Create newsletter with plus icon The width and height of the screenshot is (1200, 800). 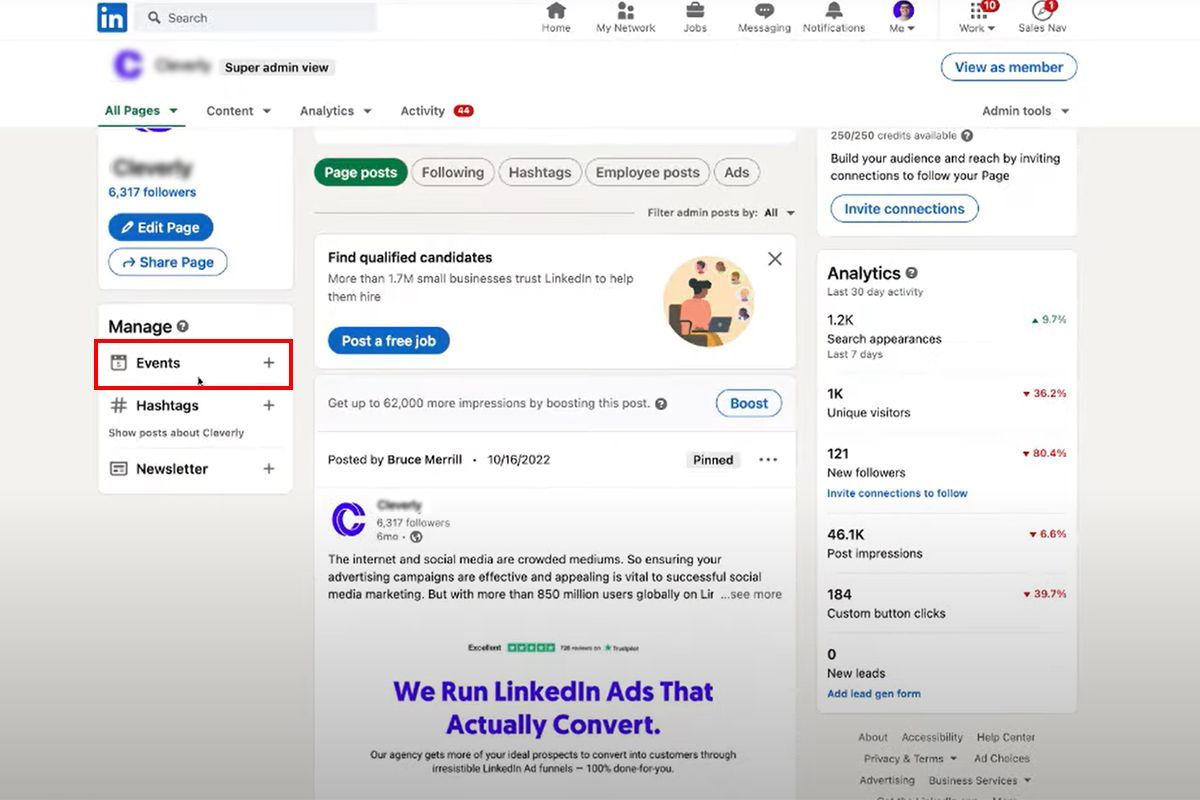click(268, 468)
